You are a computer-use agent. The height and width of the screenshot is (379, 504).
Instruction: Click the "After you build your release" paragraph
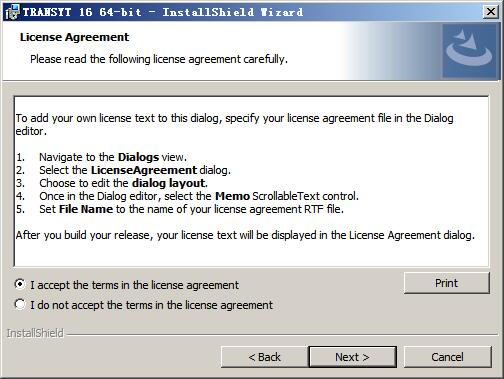(245, 235)
